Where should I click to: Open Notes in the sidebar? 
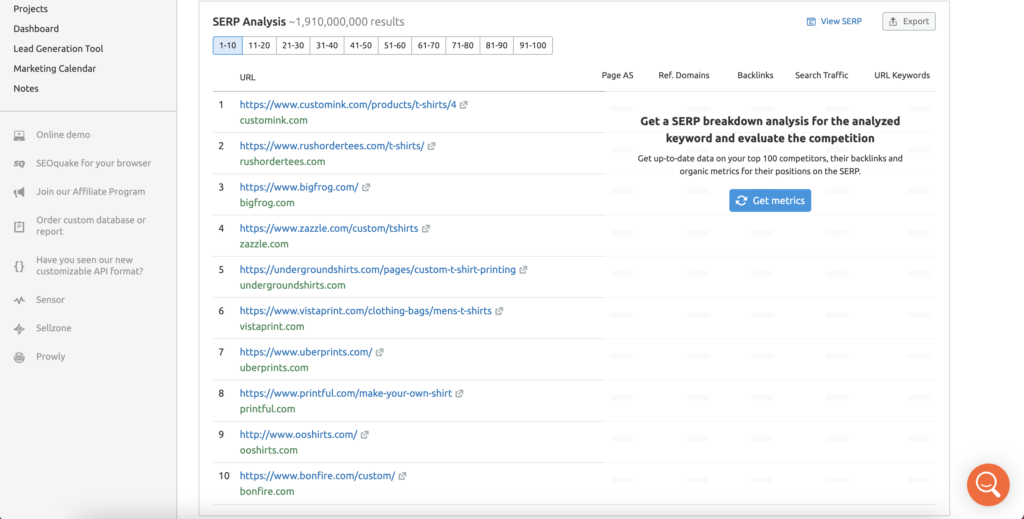point(26,89)
